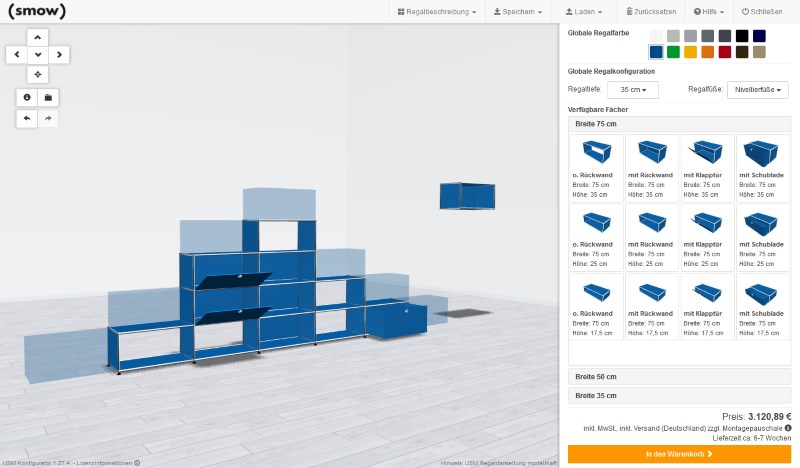Image resolution: width=800 pixels, height=468 pixels.
Task: Click the undo arrow button
Action: 26,118
